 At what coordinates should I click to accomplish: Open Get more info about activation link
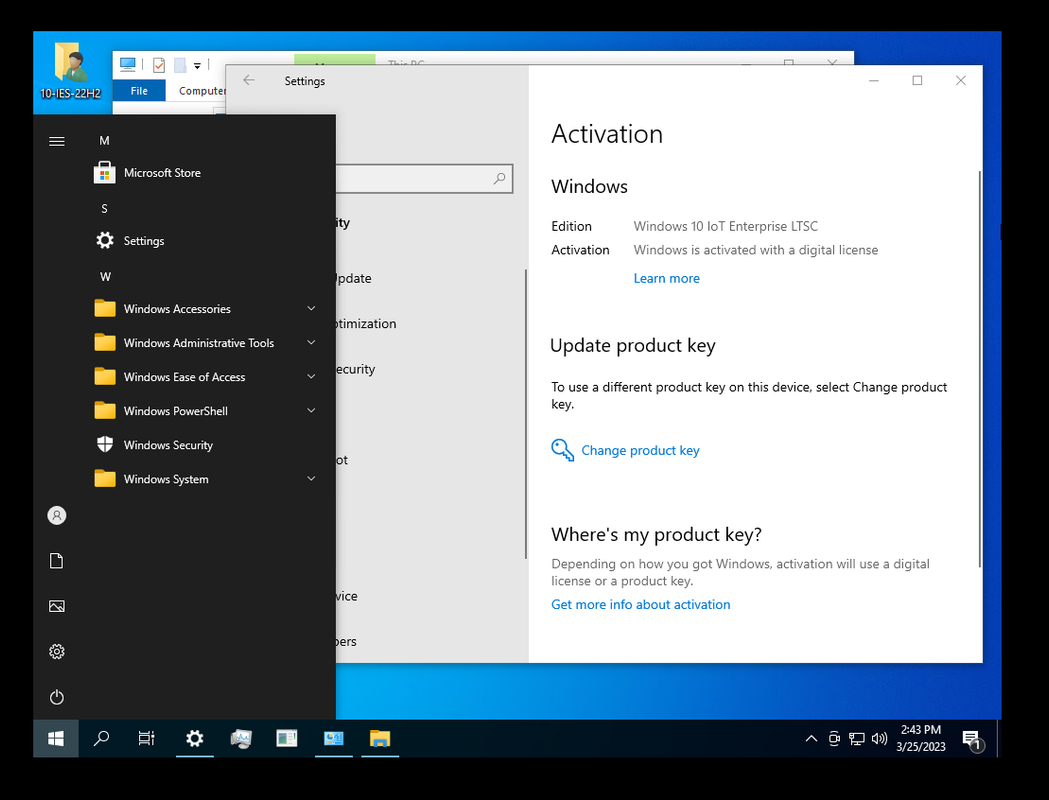(x=640, y=605)
